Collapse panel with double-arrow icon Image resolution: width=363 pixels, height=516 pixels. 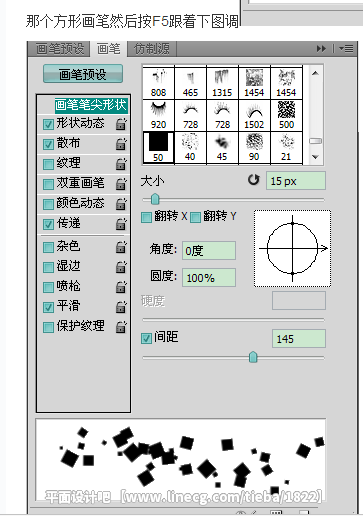tap(321, 49)
